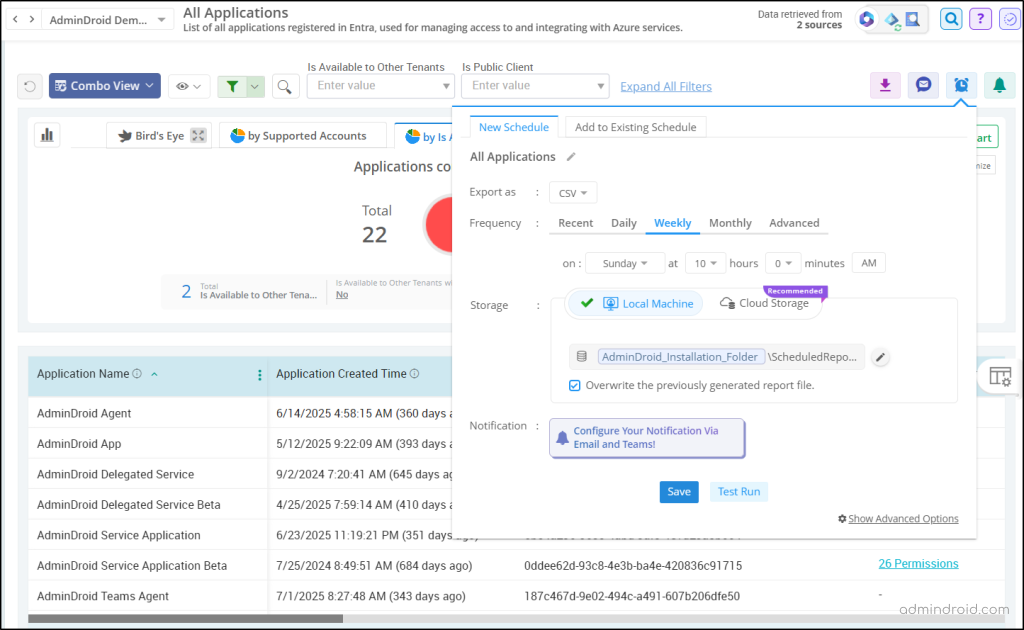Open the minutes dropdown showing 0

(782, 263)
